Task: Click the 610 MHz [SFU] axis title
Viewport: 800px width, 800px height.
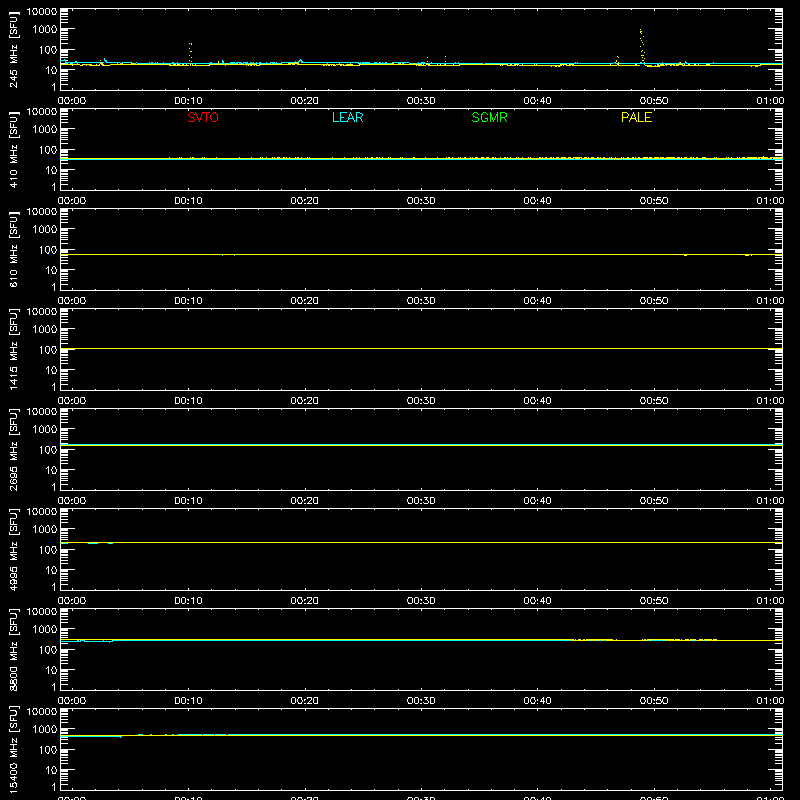Action: pos(13,249)
